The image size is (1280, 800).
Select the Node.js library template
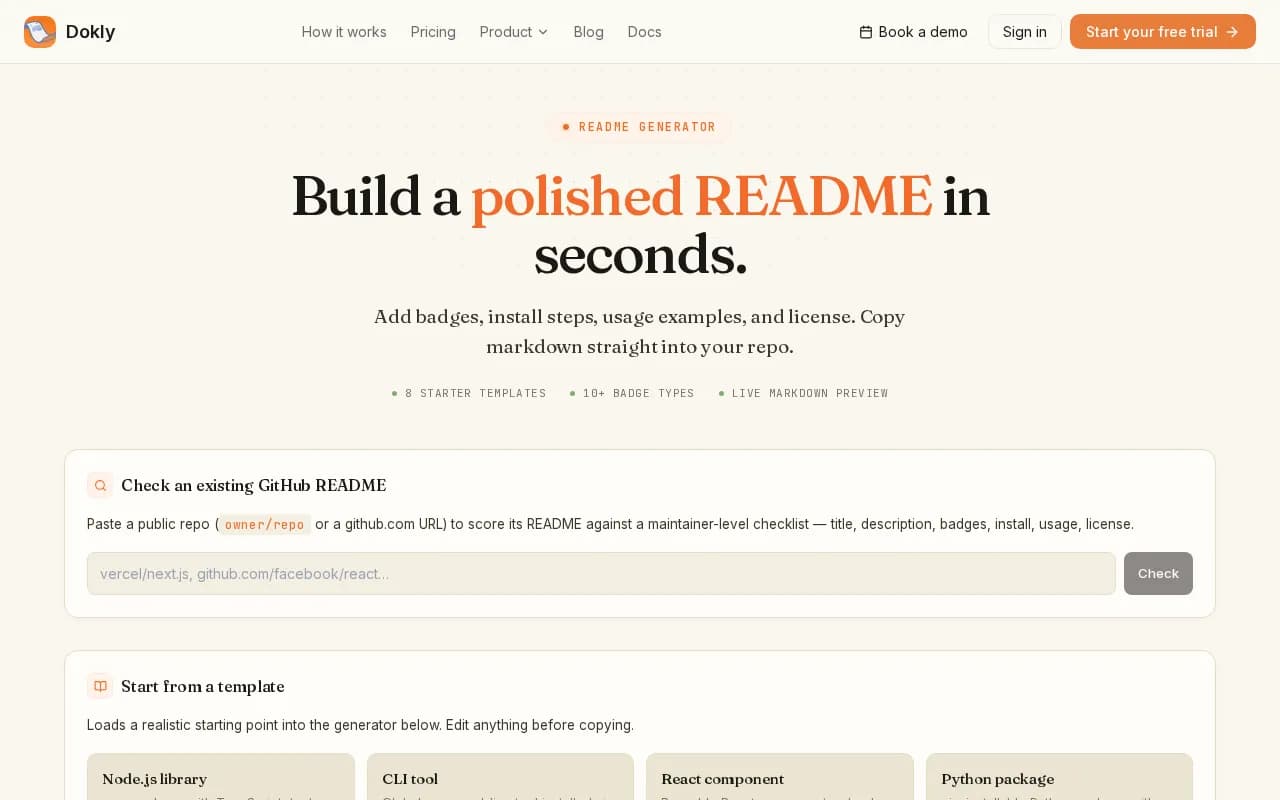[x=221, y=777]
